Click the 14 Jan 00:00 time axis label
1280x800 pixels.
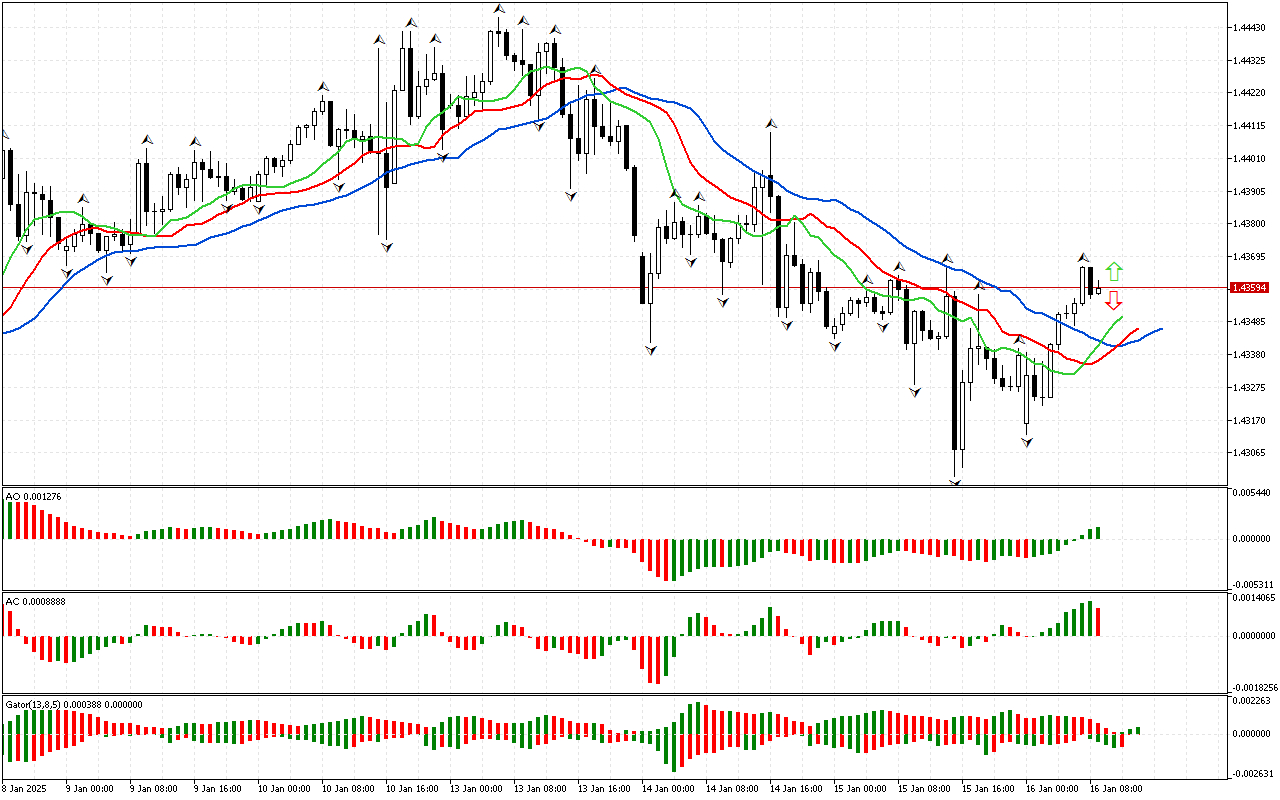669,789
